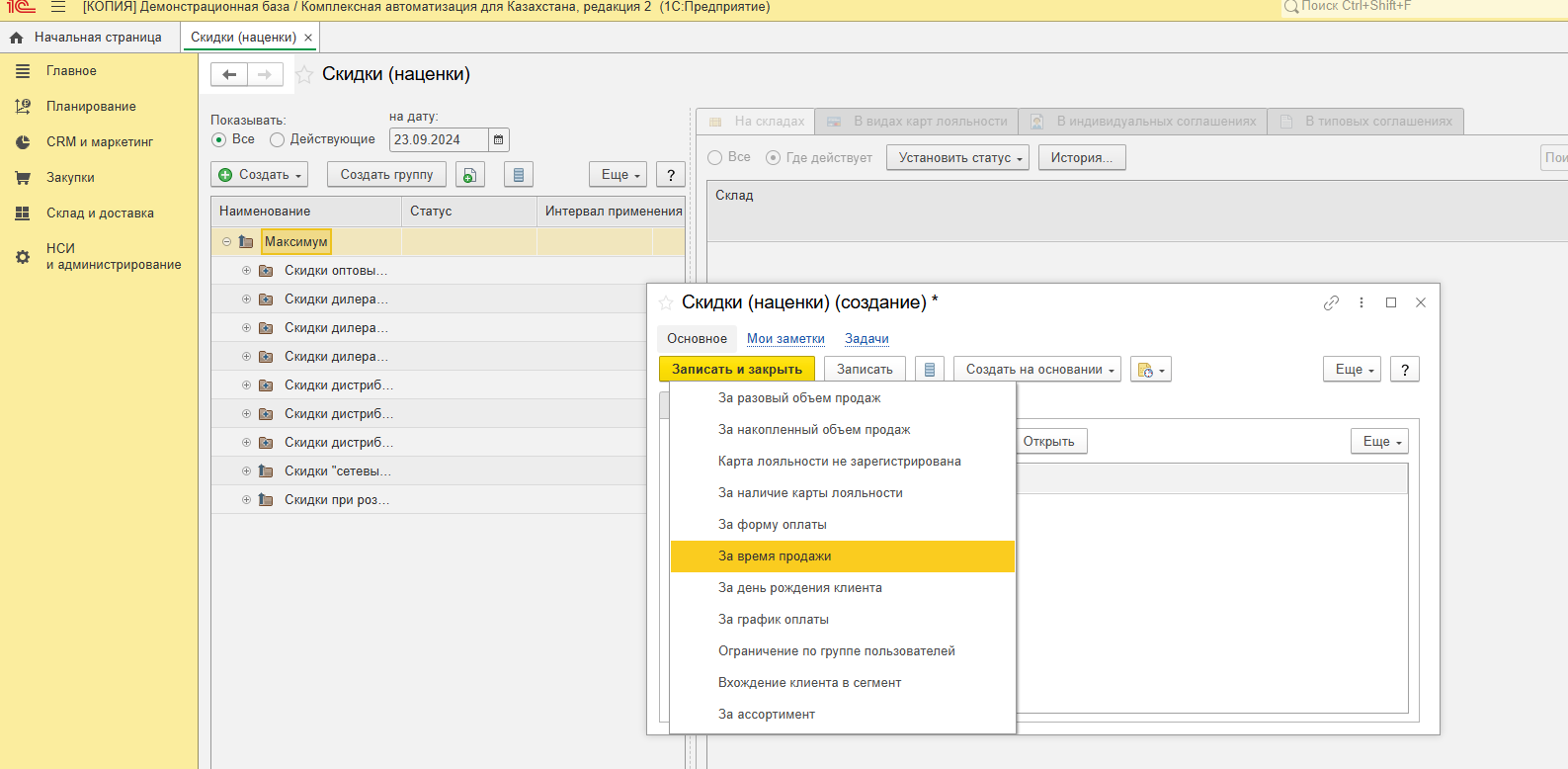This screenshot has height=769, width=1568.
Task: Add Скидки (наценки) to favorites star
Action: point(304,75)
